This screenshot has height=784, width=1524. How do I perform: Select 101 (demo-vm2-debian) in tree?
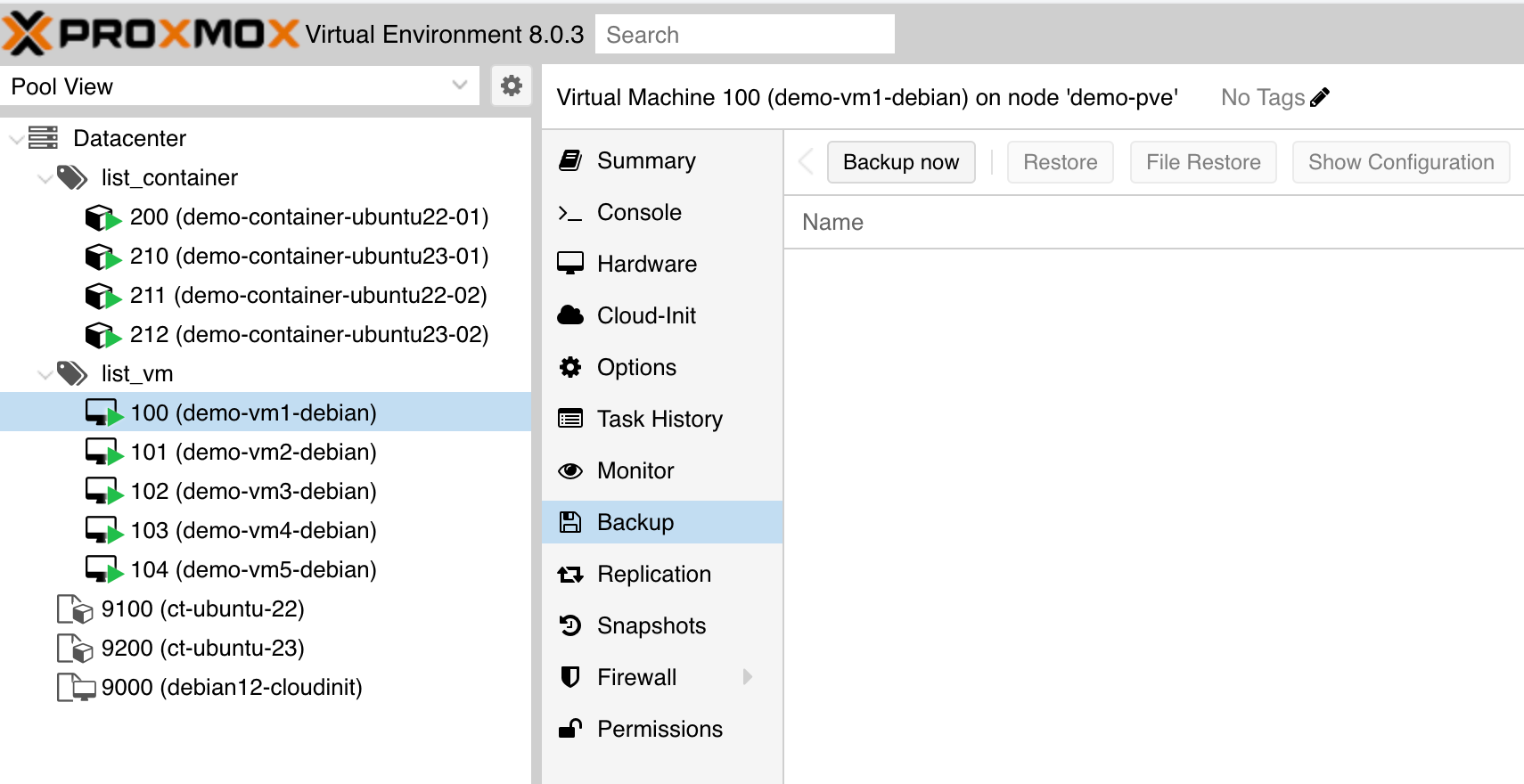tap(266, 452)
